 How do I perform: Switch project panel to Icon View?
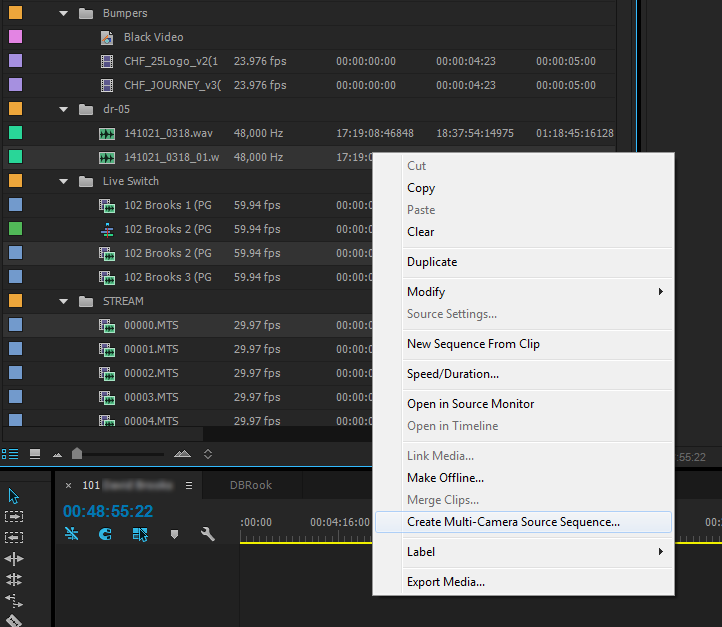point(35,453)
